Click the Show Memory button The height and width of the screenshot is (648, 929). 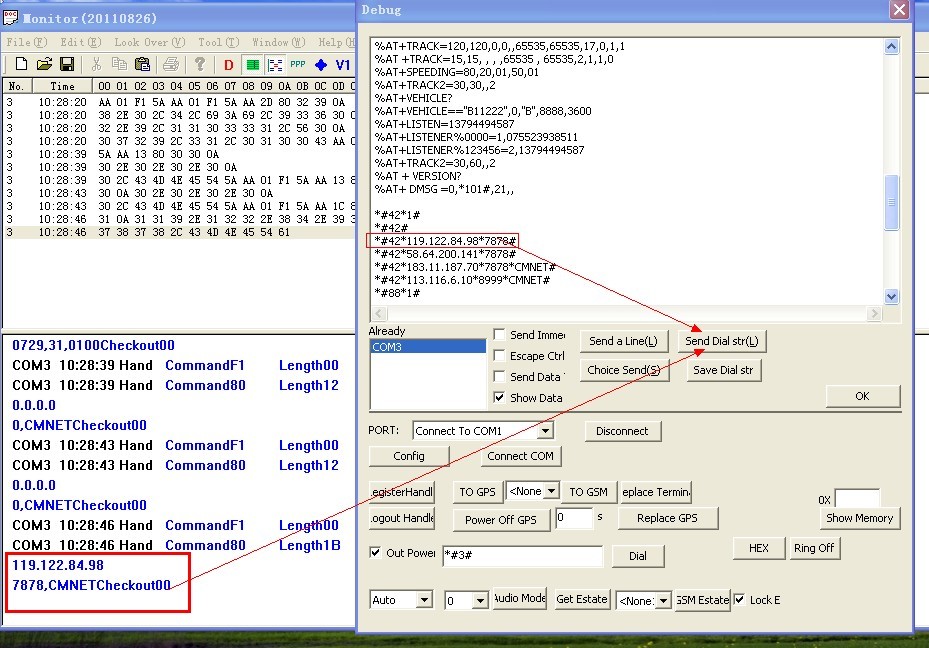tap(860, 518)
